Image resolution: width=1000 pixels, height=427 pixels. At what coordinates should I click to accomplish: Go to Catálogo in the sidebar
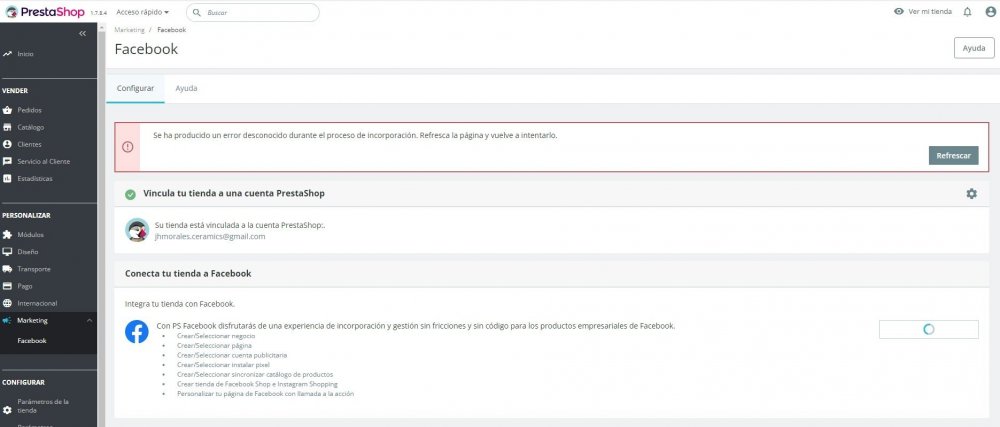pos(31,127)
